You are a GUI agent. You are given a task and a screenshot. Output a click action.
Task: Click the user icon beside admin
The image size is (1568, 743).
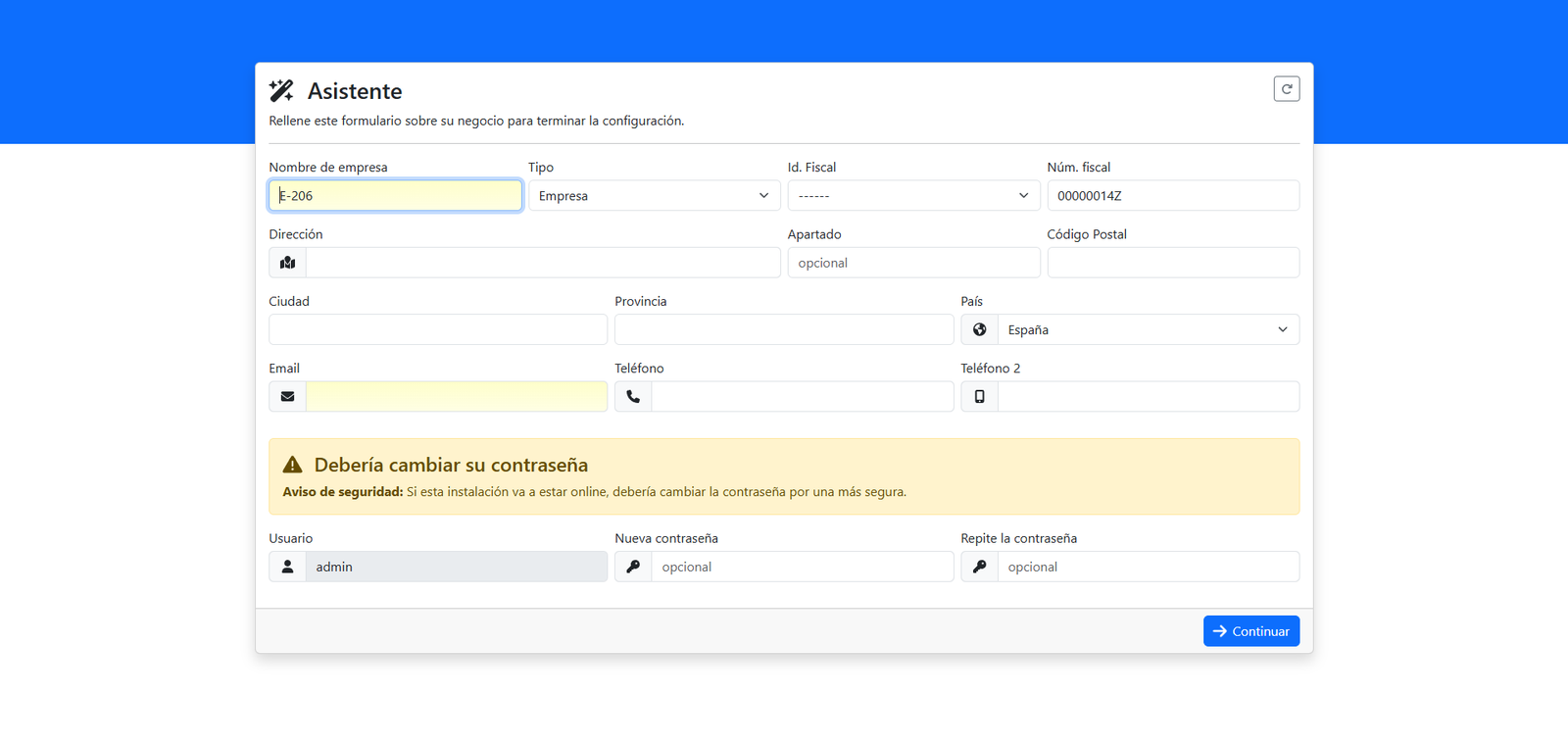287,567
